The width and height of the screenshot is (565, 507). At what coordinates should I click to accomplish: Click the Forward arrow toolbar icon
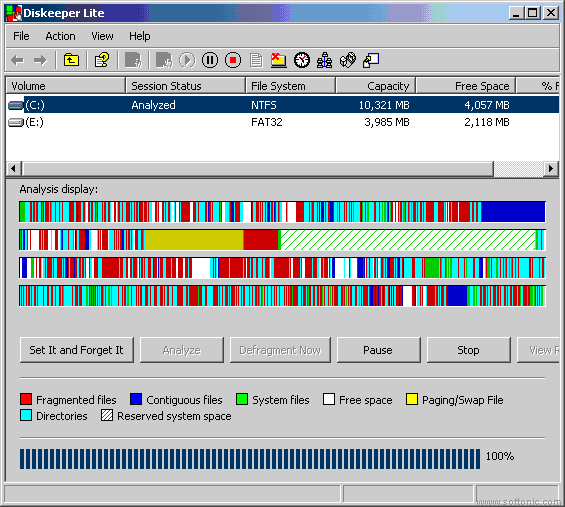point(40,60)
